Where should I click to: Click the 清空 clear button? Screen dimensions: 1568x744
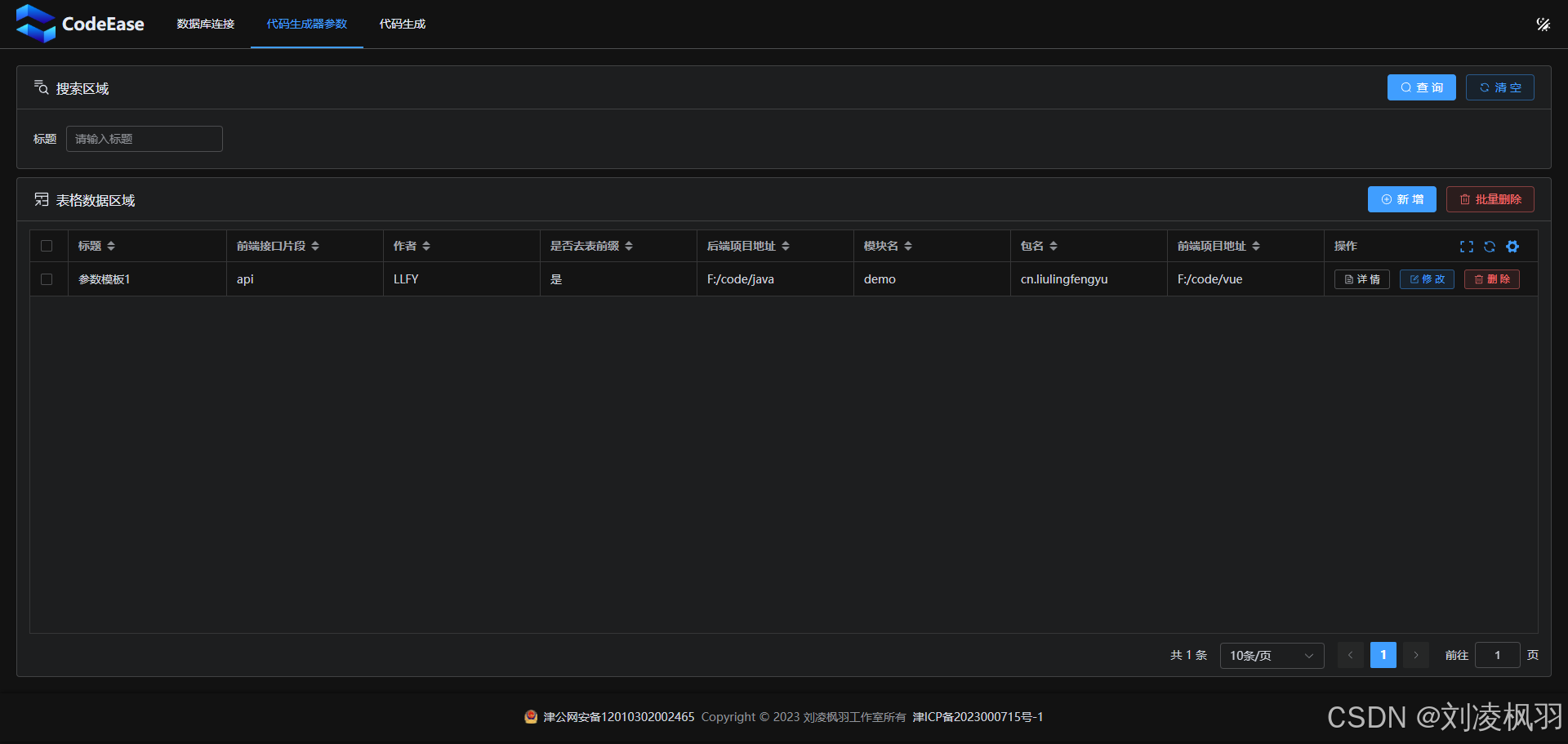1500,87
